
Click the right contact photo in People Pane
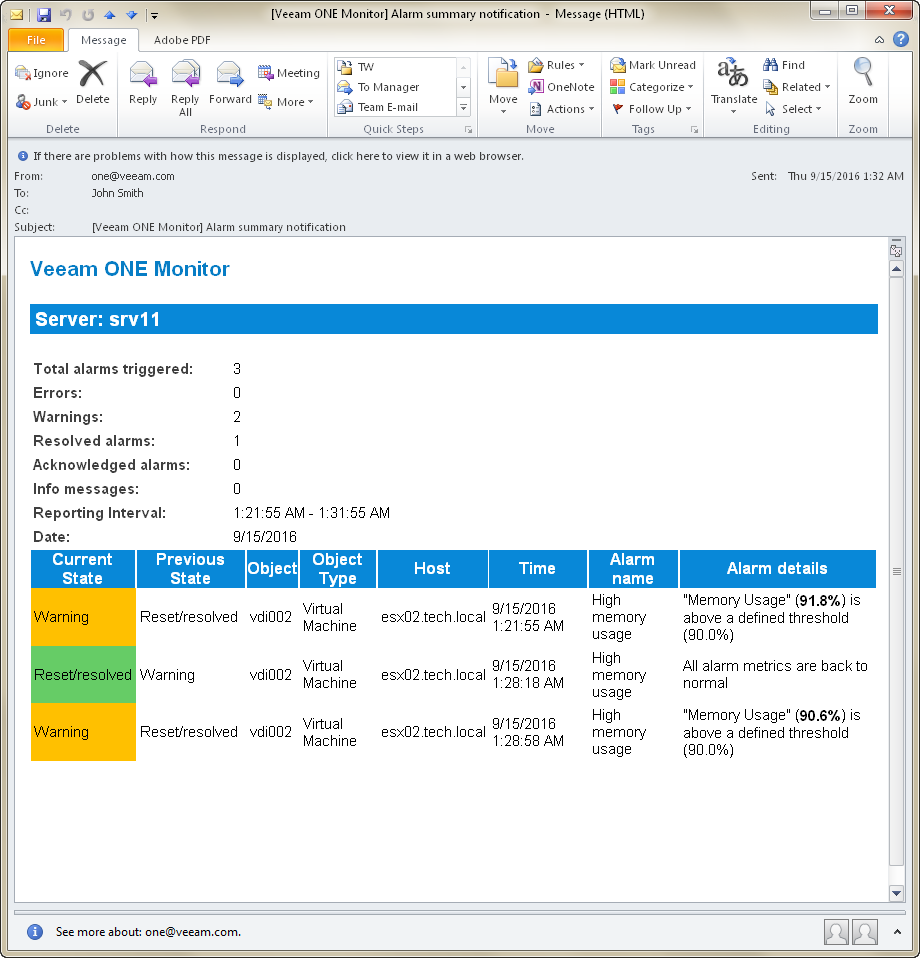point(865,932)
